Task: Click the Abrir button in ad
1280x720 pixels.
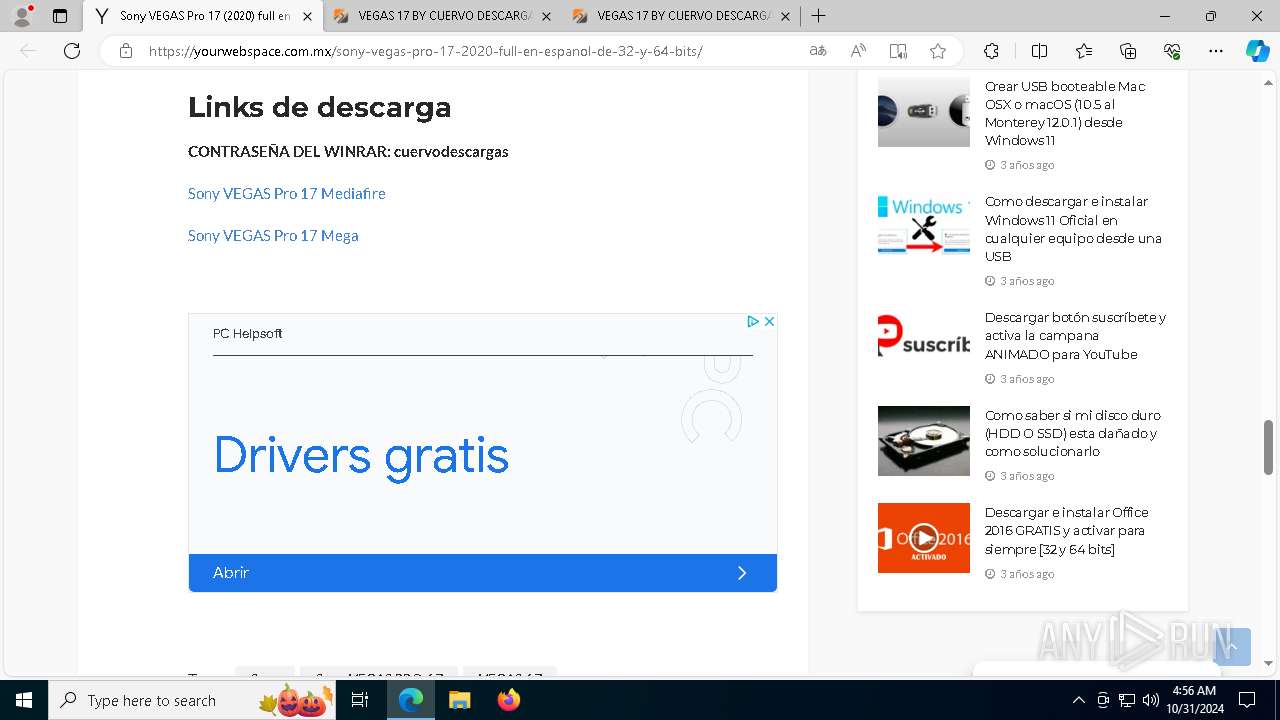Action: [x=482, y=573]
